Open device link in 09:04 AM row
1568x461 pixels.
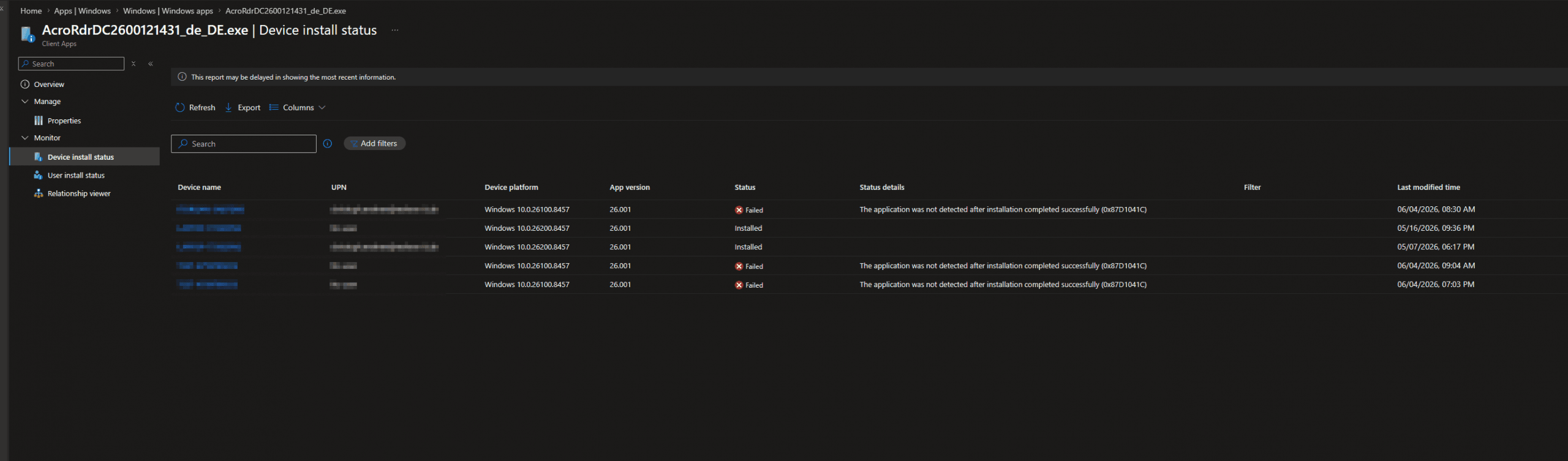coord(207,266)
